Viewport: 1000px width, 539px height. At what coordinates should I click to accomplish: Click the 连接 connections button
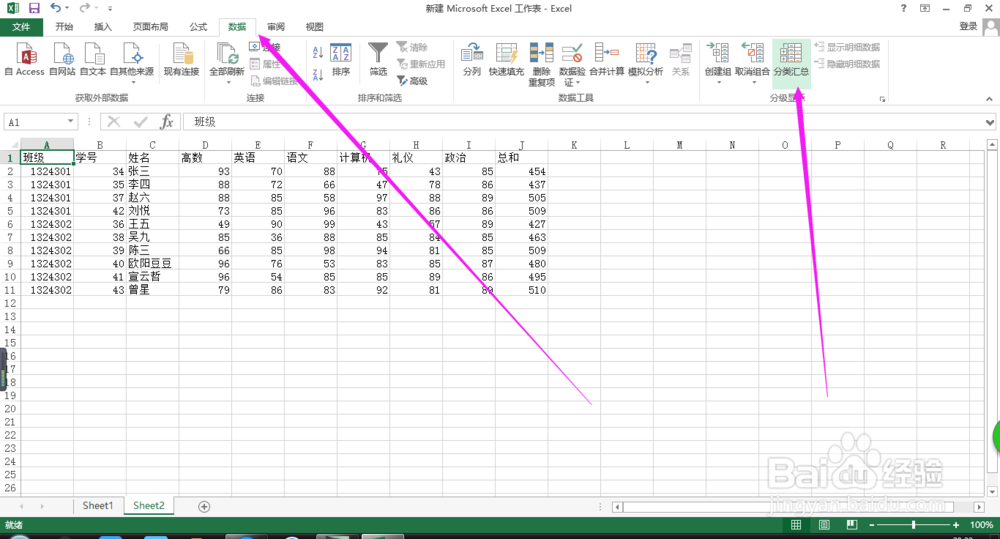(265, 47)
